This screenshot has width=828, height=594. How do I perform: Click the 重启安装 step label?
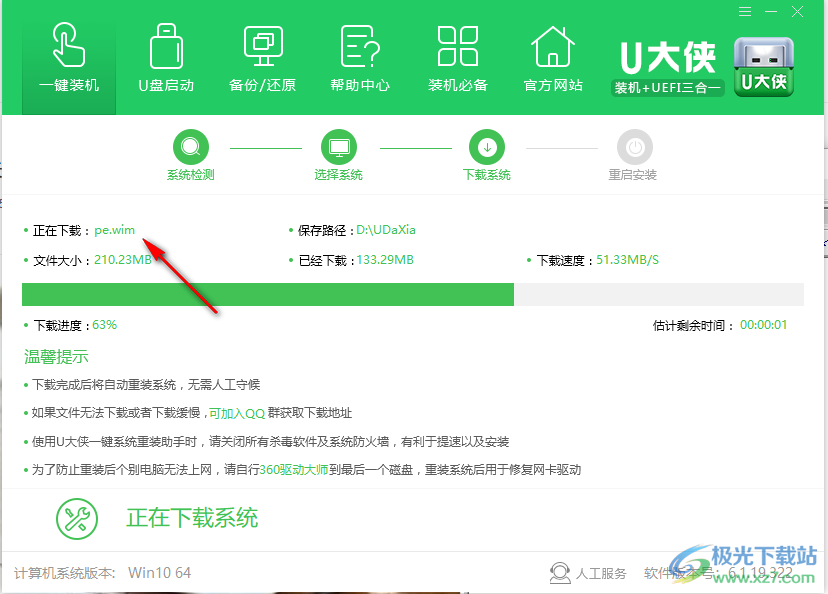tap(633, 175)
